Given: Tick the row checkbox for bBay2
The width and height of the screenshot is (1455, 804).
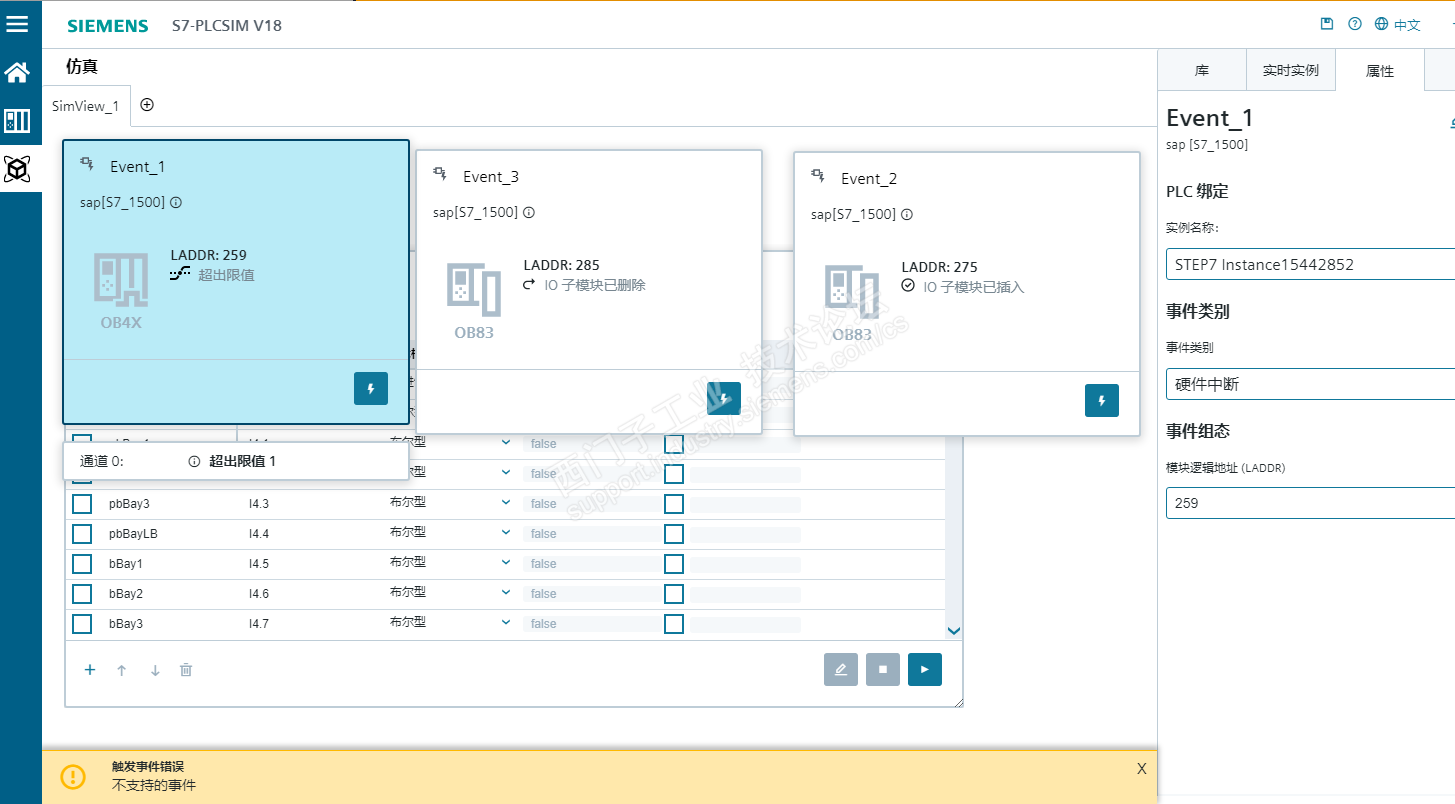Looking at the screenshot, I should point(82,594).
